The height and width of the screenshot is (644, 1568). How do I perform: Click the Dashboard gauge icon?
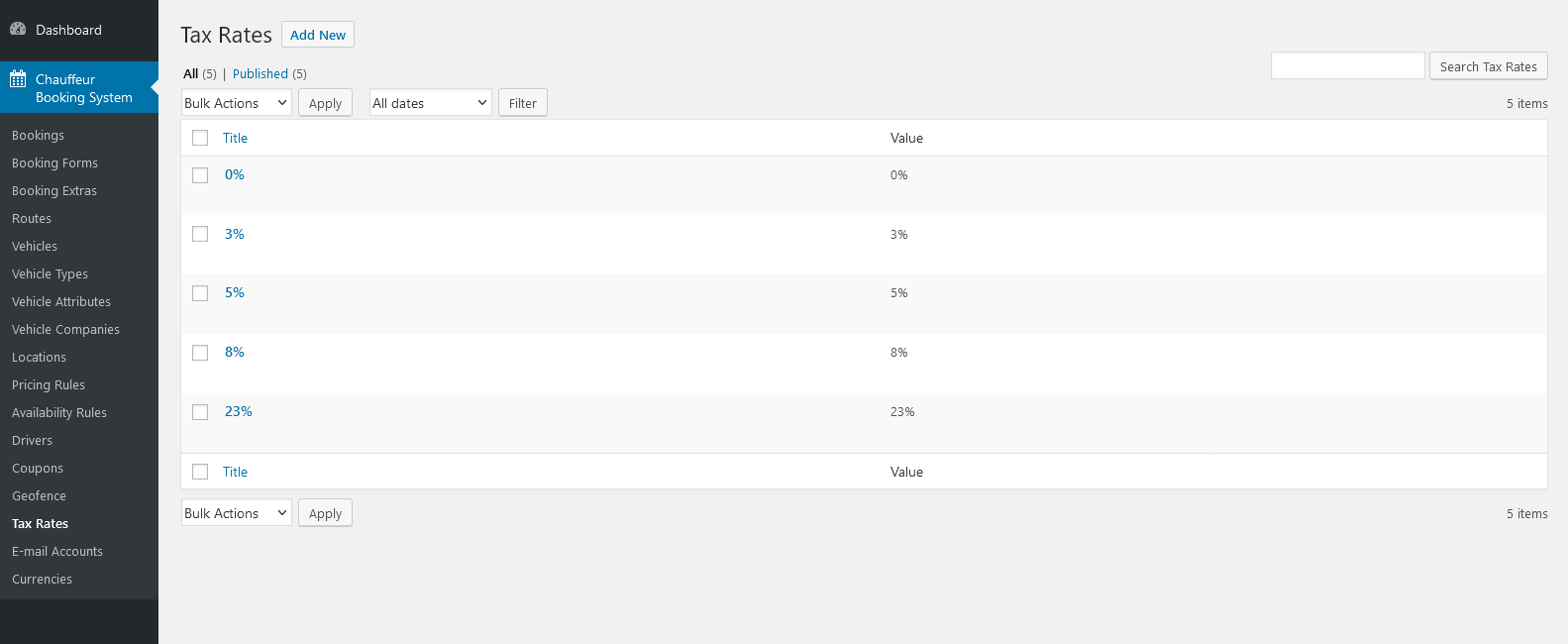pos(18,30)
